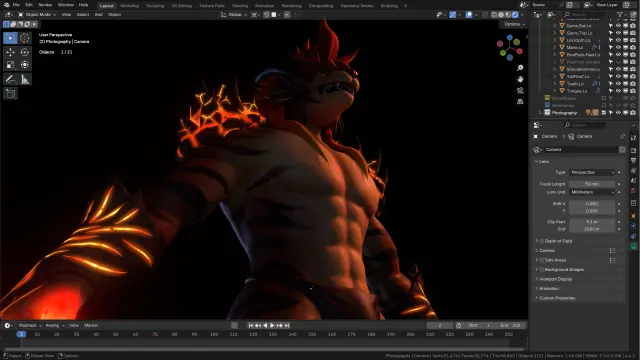The width and height of the screenshot is (640, 360).
Task: Open the timeline Marker menu
Action: 91,325
